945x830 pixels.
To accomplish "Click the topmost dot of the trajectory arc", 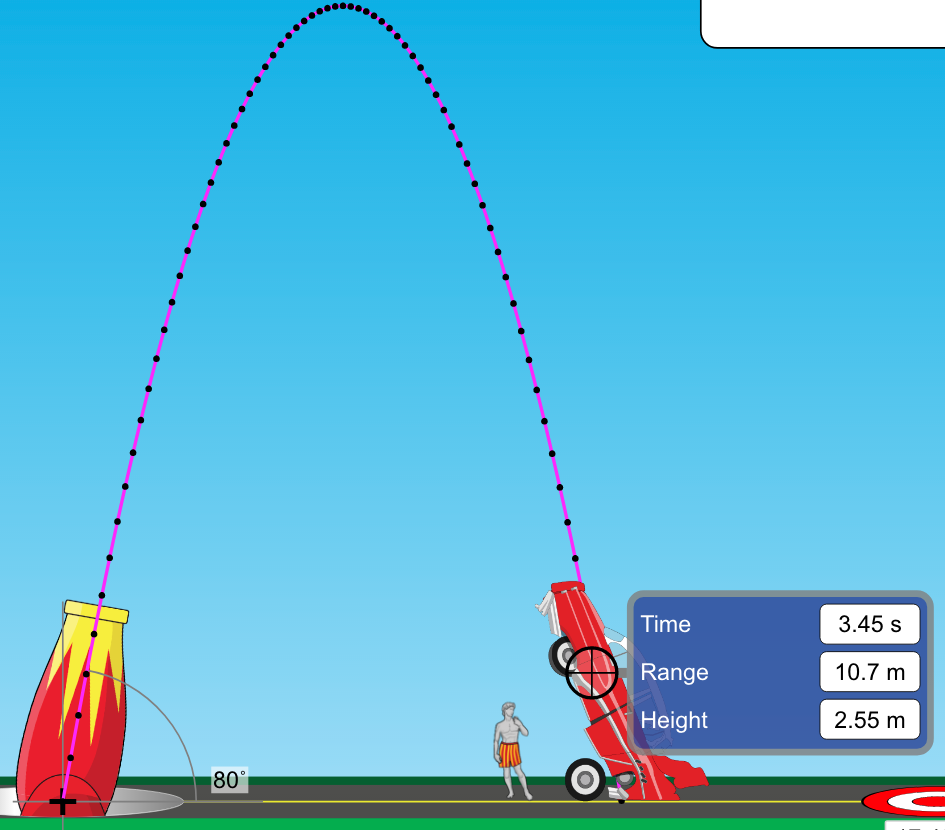I will click(x=343, y=7).
